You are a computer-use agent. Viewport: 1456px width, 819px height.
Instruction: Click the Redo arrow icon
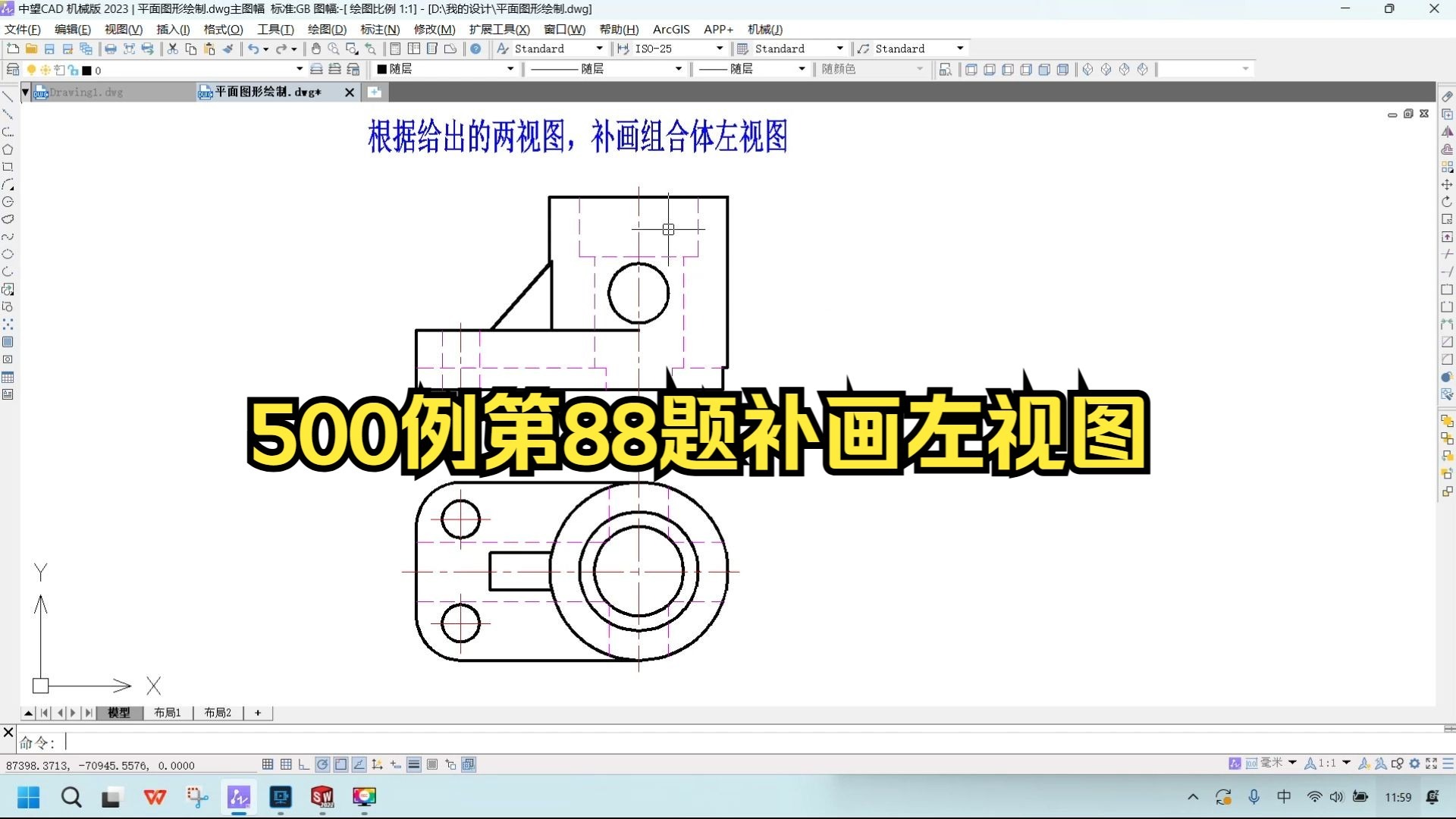[281, 49]
